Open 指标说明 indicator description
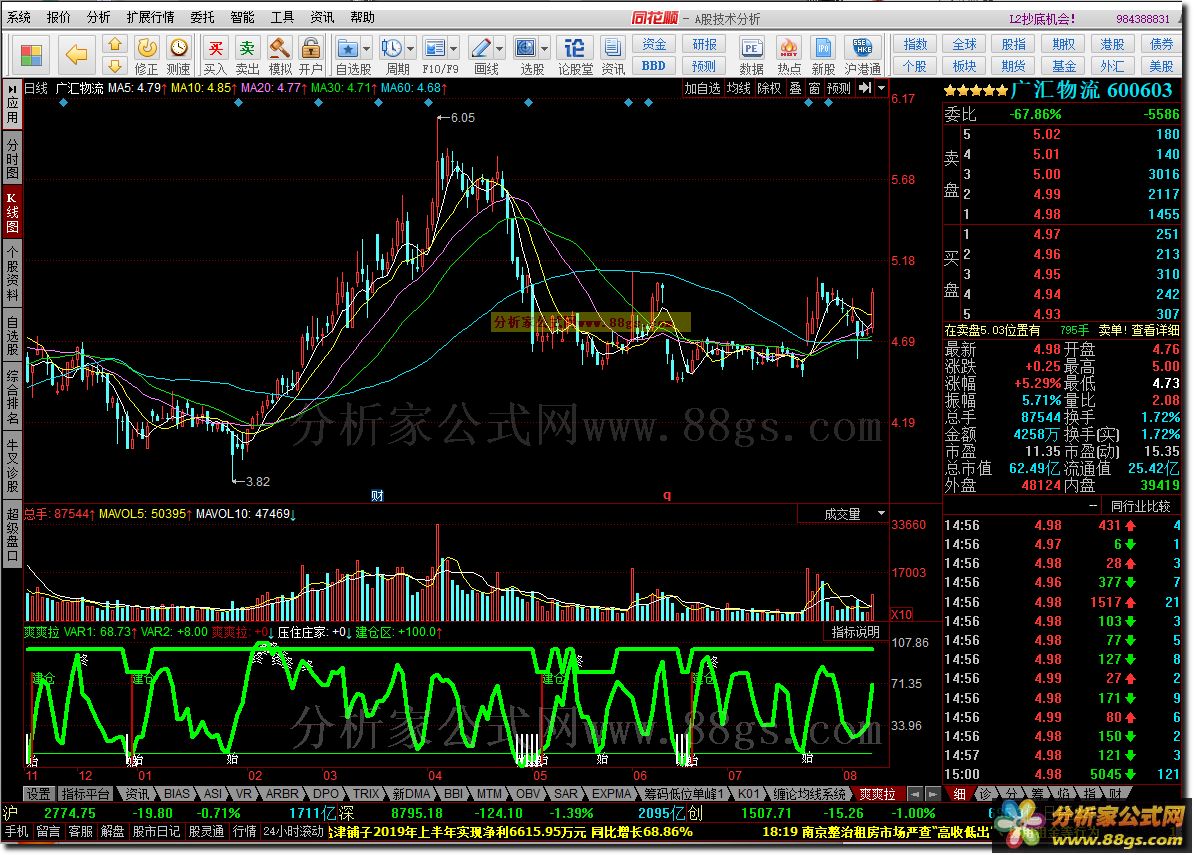Viewport: 1194px width, 855px height. (x=855, y=632)
